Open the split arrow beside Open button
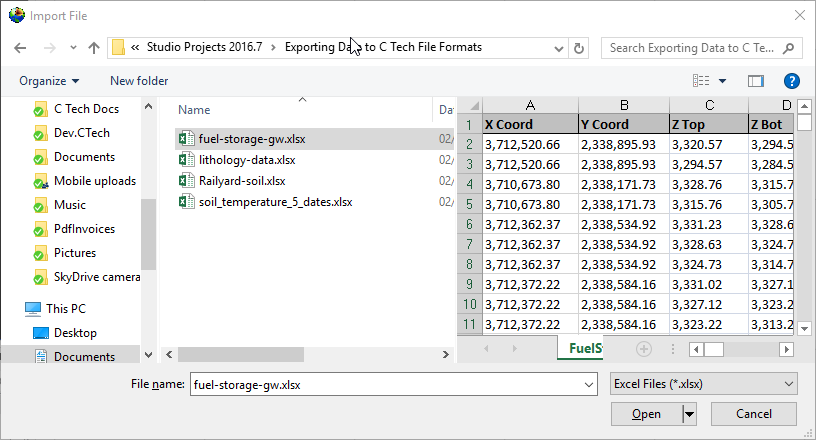The width and height of the screenshot is (816, 440). [x=689, y=414]
